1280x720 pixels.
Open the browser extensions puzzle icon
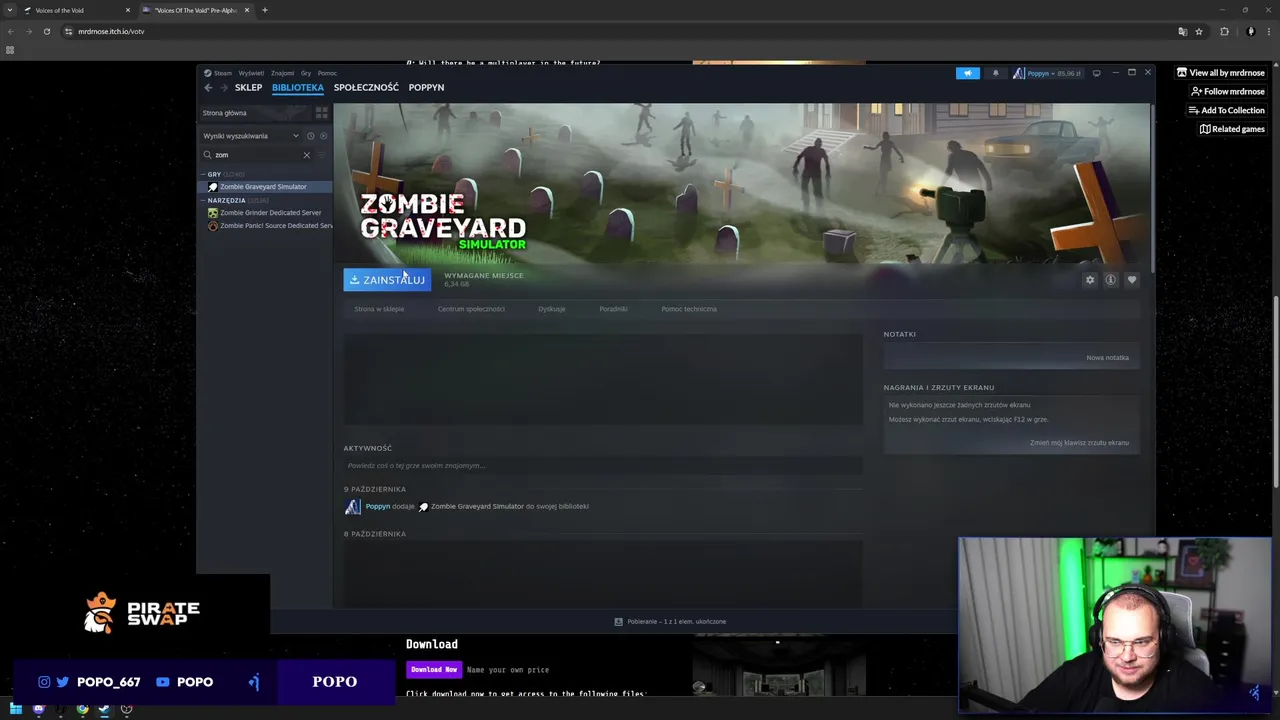(x=1224, y=31)
